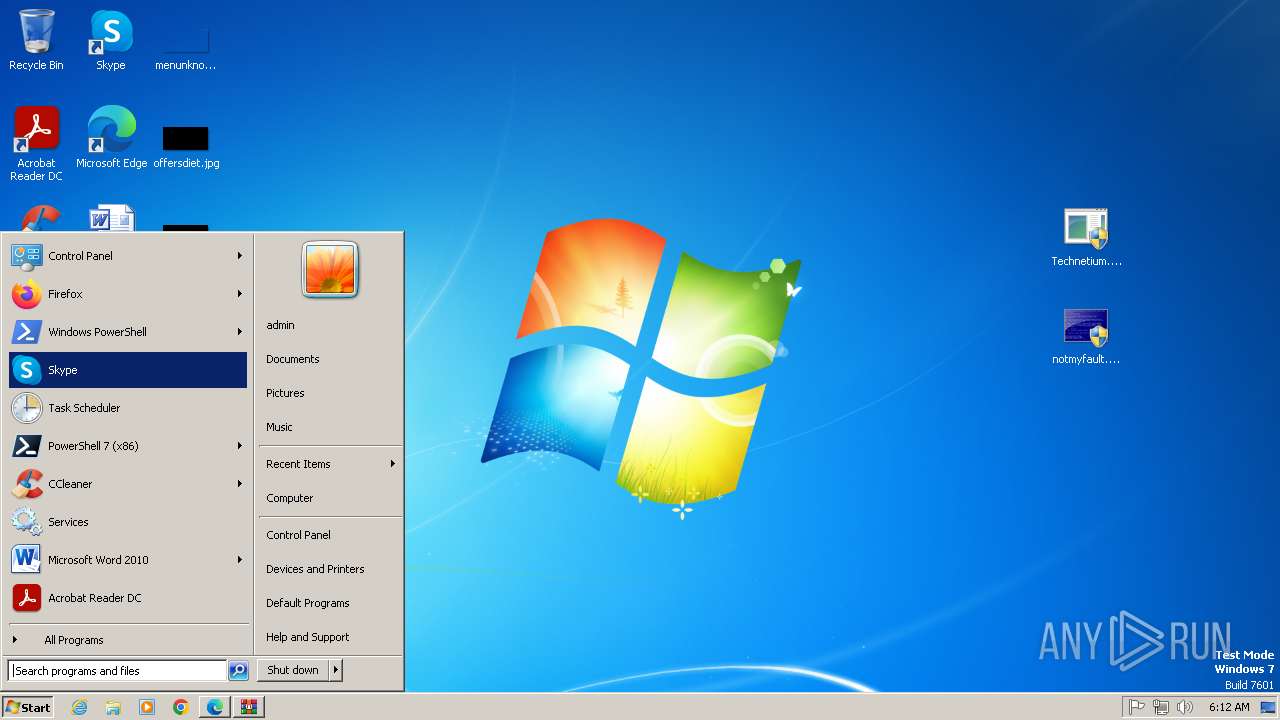Click volume speaker tray icon
Viewport: 1280px width, 720px height.
[x=1185, y=707]
